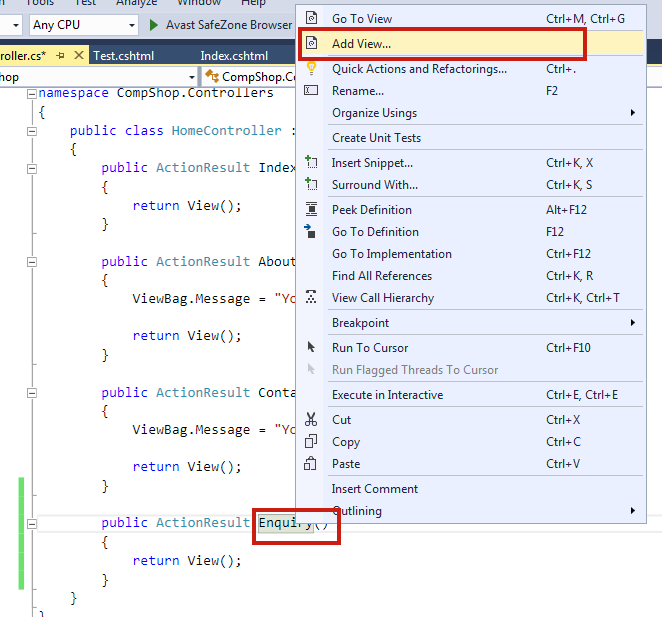Switch to the Test.cshtml tab
This screenshot has width=662, height=617.
[x=124, y=55]
